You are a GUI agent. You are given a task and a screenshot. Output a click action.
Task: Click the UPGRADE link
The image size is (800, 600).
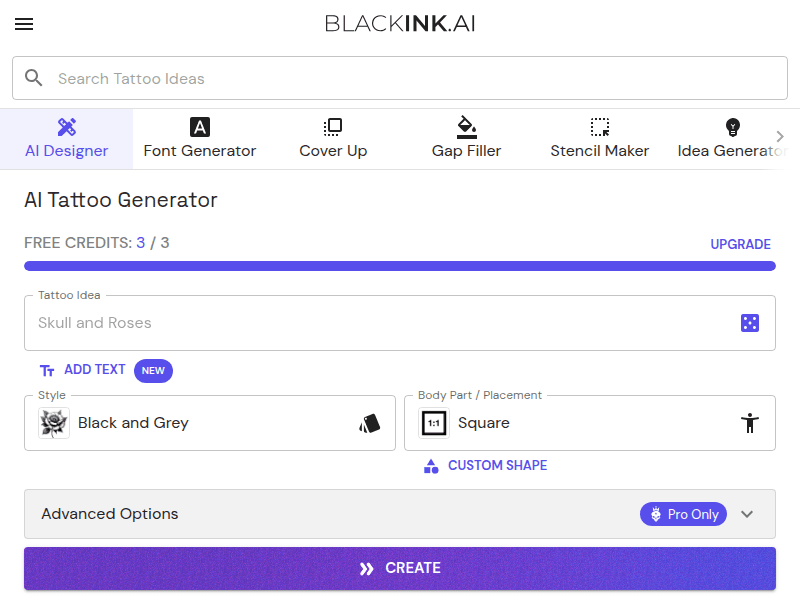pos(740,244)
